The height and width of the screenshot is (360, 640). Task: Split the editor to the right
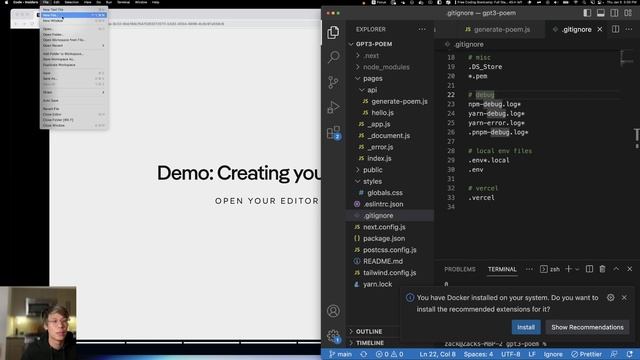click(x=615, y=29)
